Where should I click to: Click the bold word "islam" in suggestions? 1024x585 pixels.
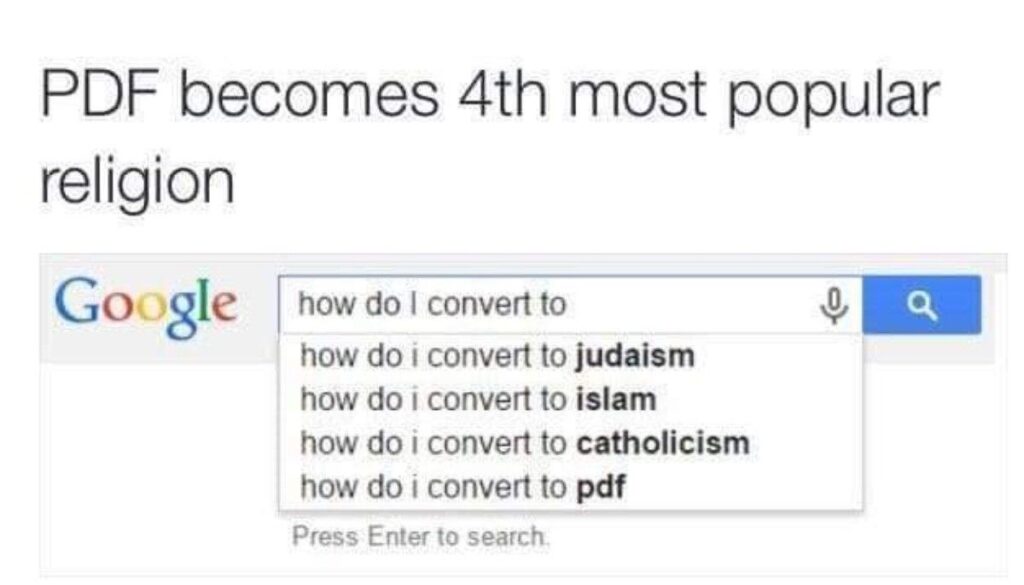click(617, 400)
